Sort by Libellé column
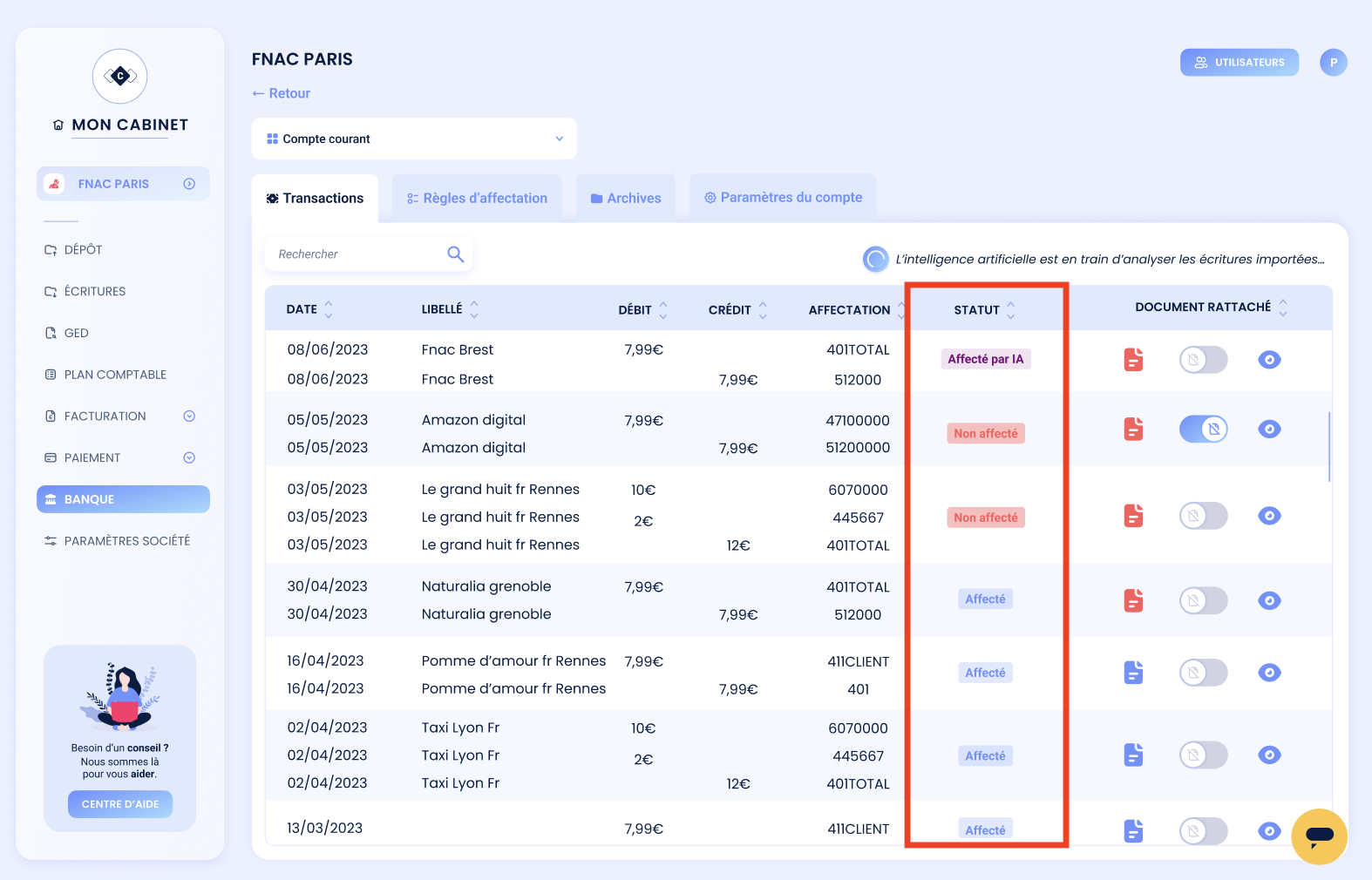The height and width of the screenshot is (880, 1372). [474, 309]
